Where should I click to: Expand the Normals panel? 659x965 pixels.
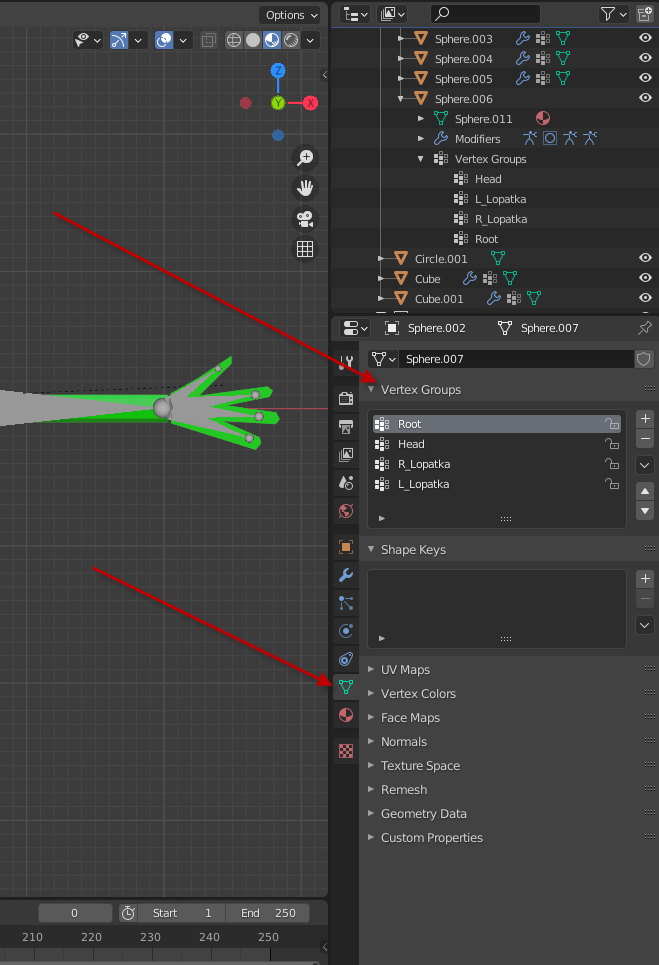point(371,741)
